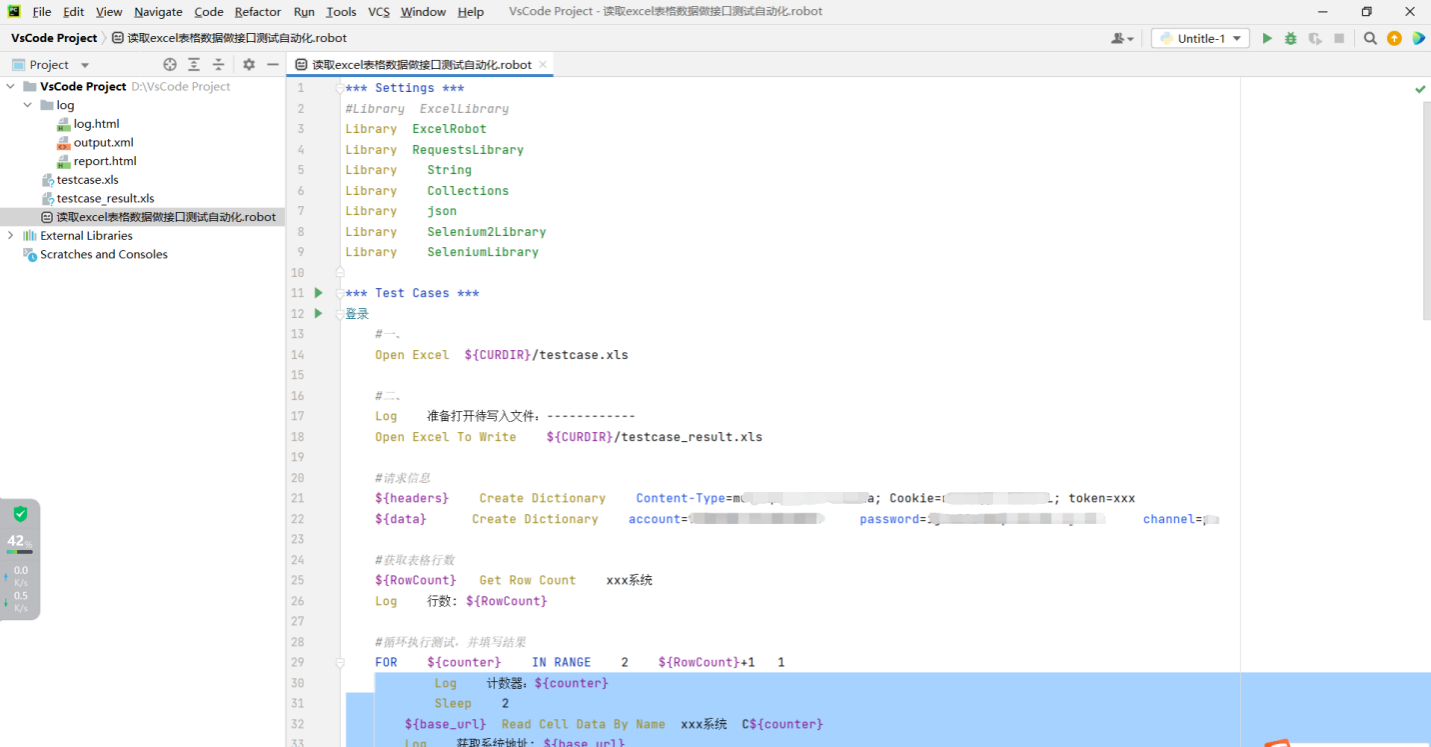This screenshot has height=747, width=1431.
Task: Click 'Library ExcelRobot' on line 3
Action: click(416, 129)
